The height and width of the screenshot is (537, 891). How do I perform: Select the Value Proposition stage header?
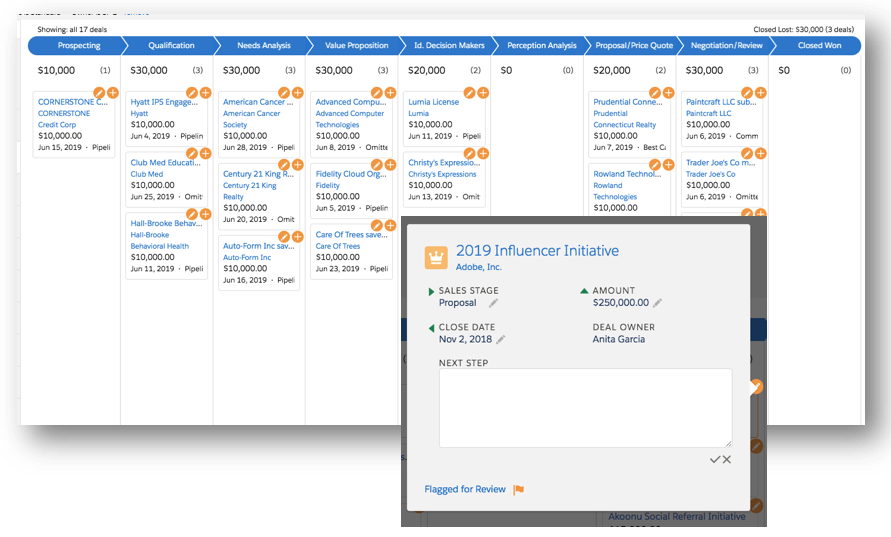356,45
